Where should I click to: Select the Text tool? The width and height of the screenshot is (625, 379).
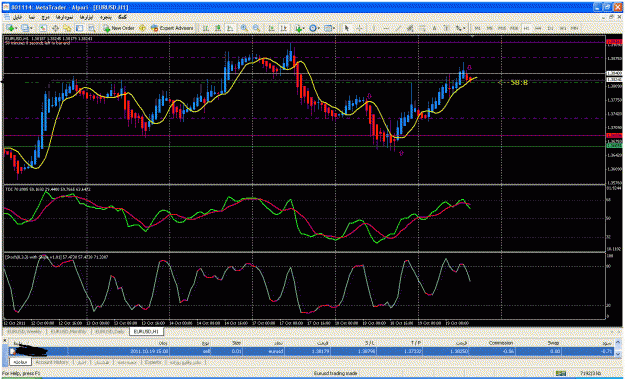pos(434,28)
